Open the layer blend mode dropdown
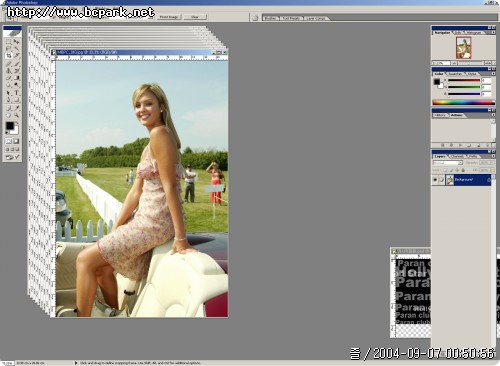Image resolution: width=500 pixels, height=366 pixels. (448, 163)
